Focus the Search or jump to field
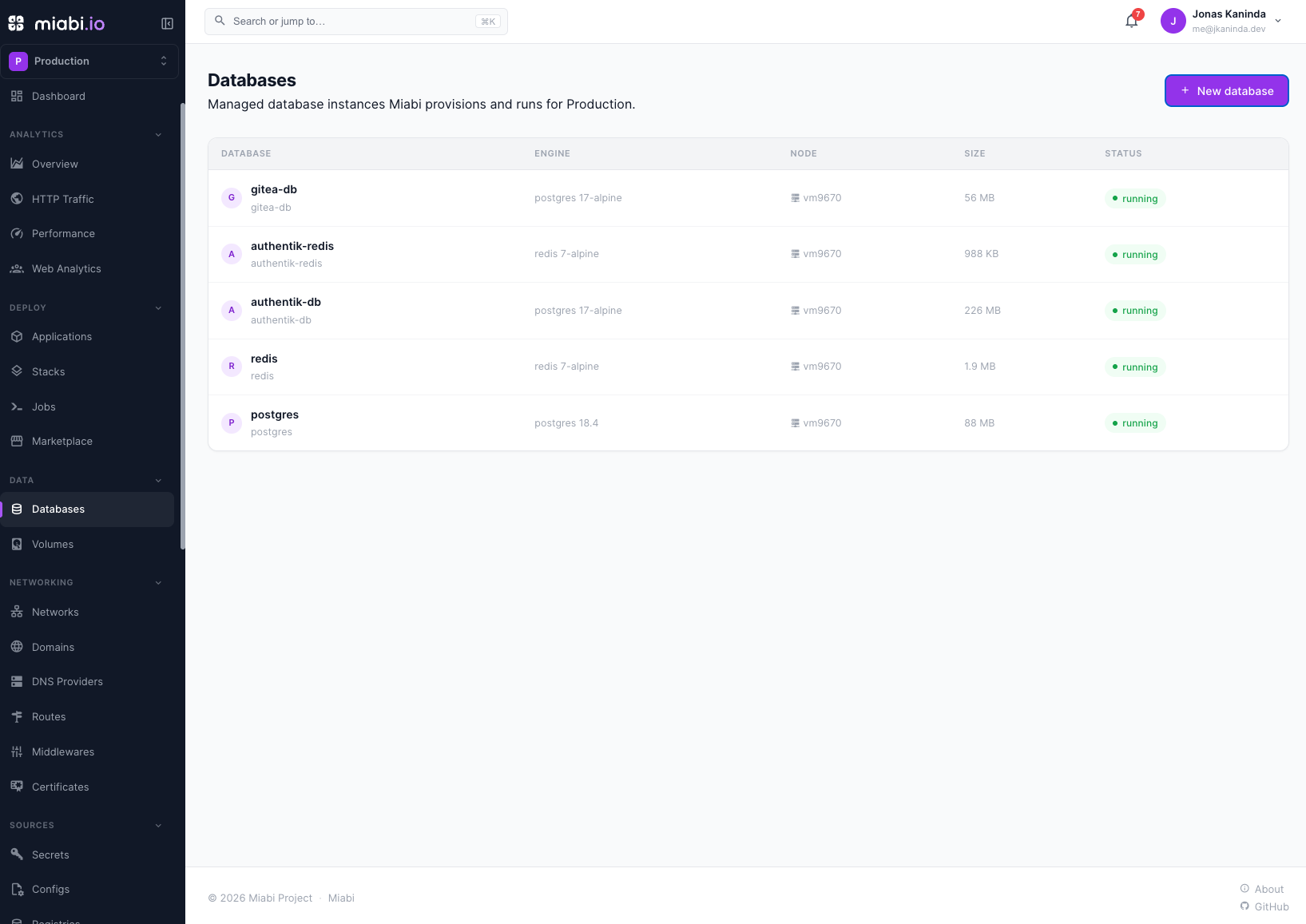This screenshot has height=924, width=1306. [x=356, y=22]
